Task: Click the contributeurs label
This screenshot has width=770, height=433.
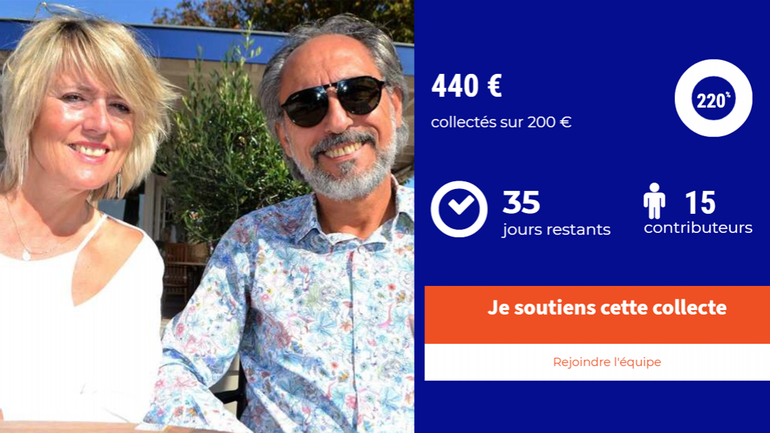Action: click(x=698, y=228)
